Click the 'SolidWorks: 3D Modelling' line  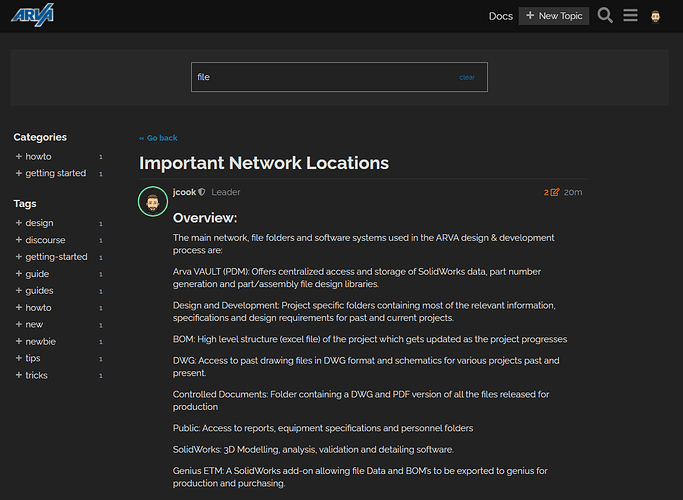(313, 449)
